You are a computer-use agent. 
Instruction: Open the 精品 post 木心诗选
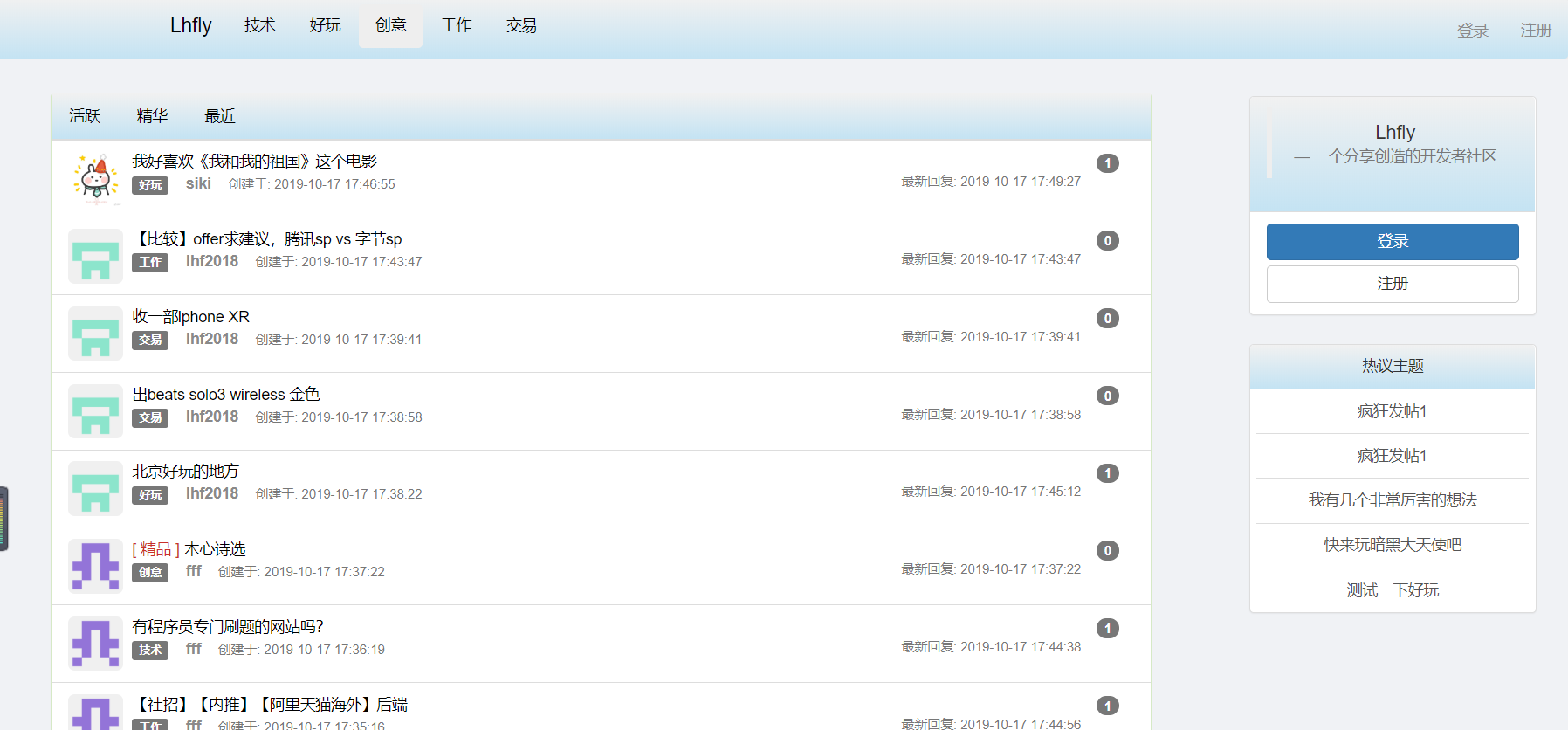pos(189,549)
